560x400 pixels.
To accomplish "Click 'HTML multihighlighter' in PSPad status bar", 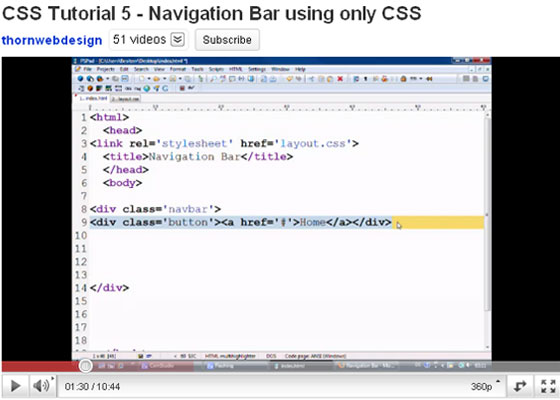I will point(230,356).
